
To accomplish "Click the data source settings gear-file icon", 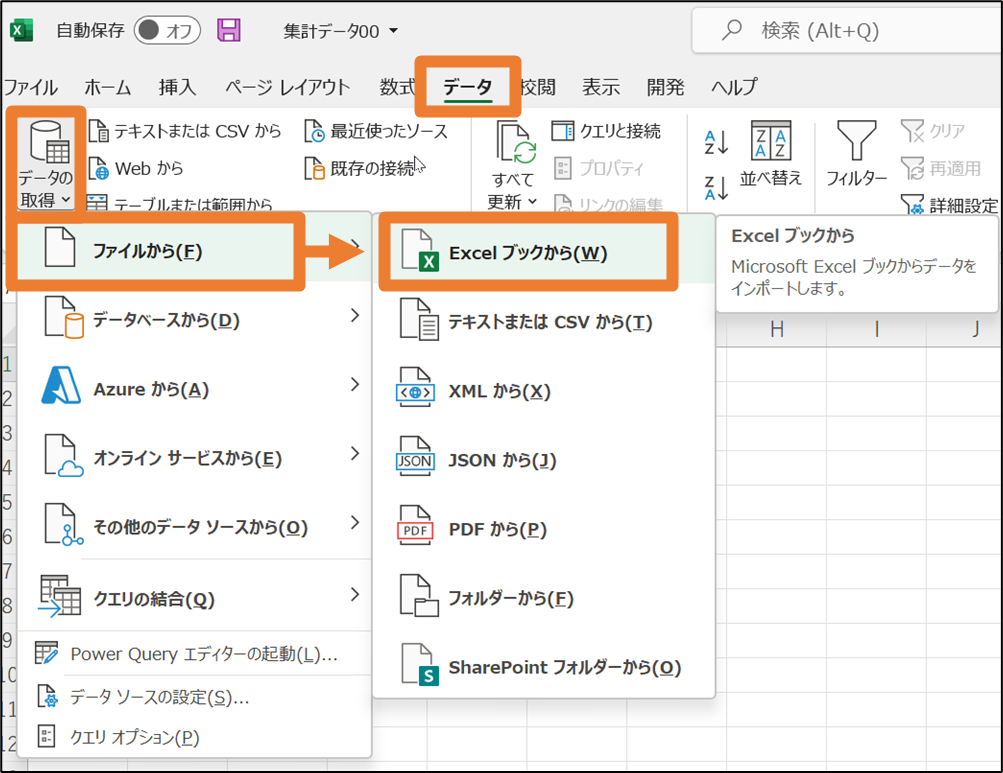I will pyautogui.click(x=47, y=696).
